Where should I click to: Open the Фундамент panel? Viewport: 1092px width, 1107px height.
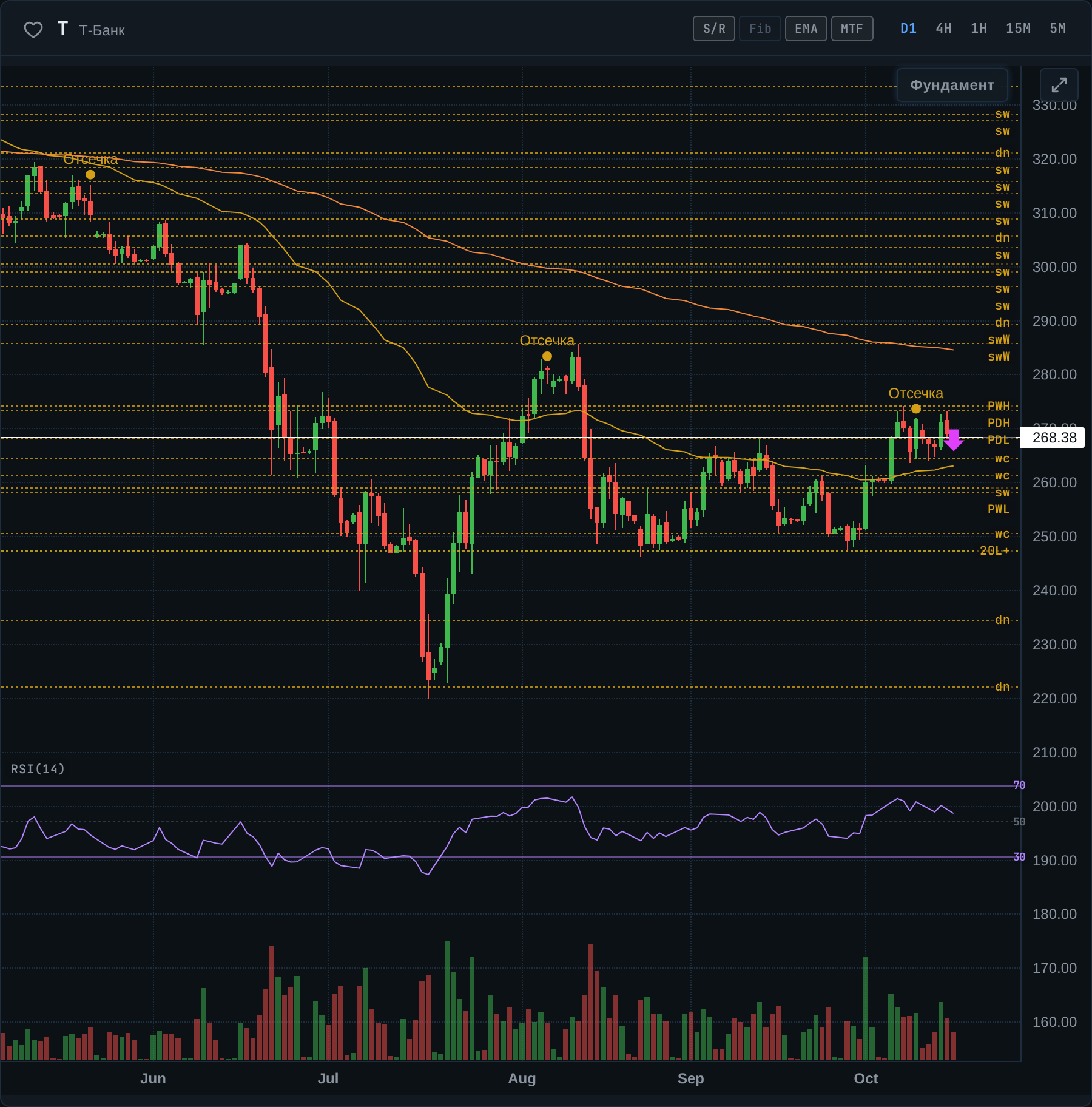[x=952, y=85]
